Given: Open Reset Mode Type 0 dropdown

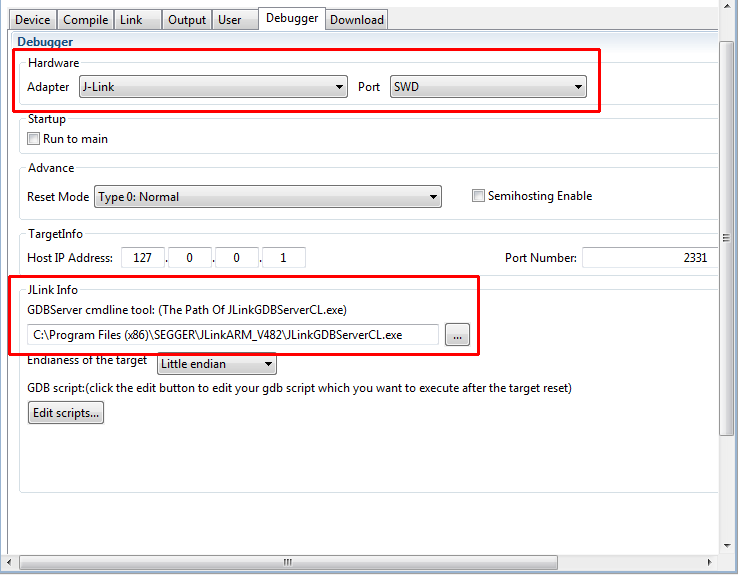Looking at the screenshot, I should (267, 197).
